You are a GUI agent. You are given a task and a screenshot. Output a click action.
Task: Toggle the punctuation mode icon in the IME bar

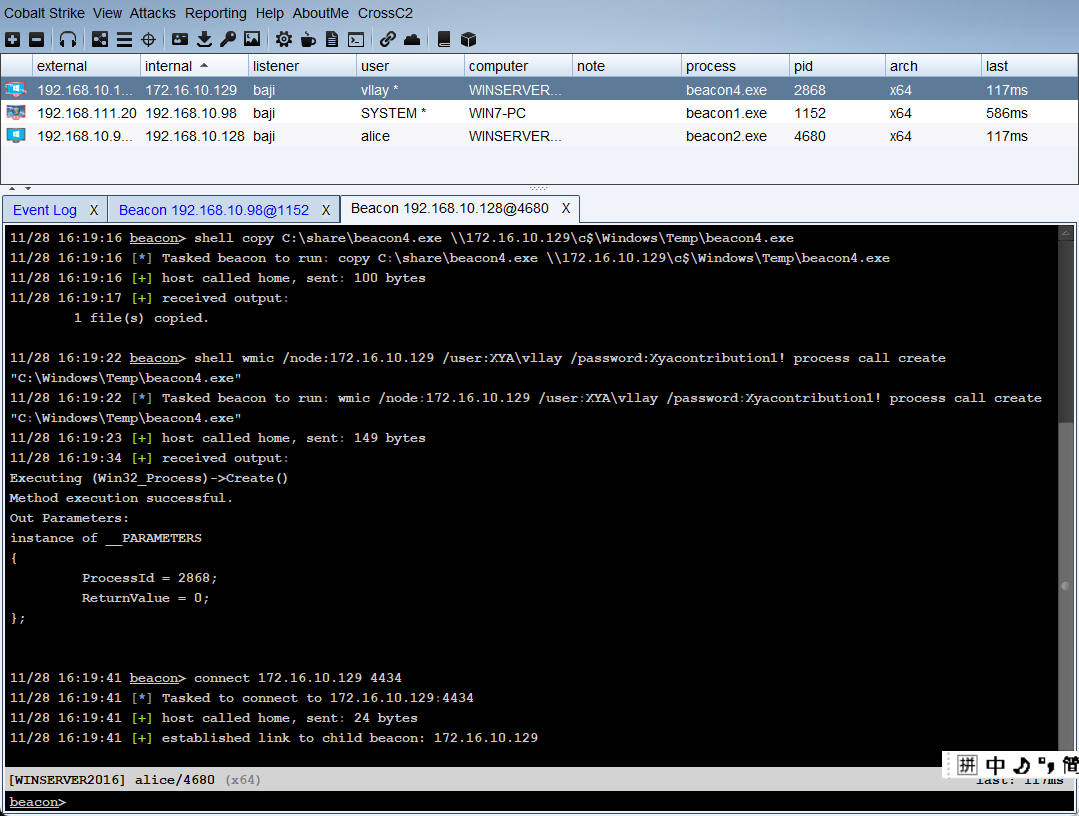[1046, 764]
